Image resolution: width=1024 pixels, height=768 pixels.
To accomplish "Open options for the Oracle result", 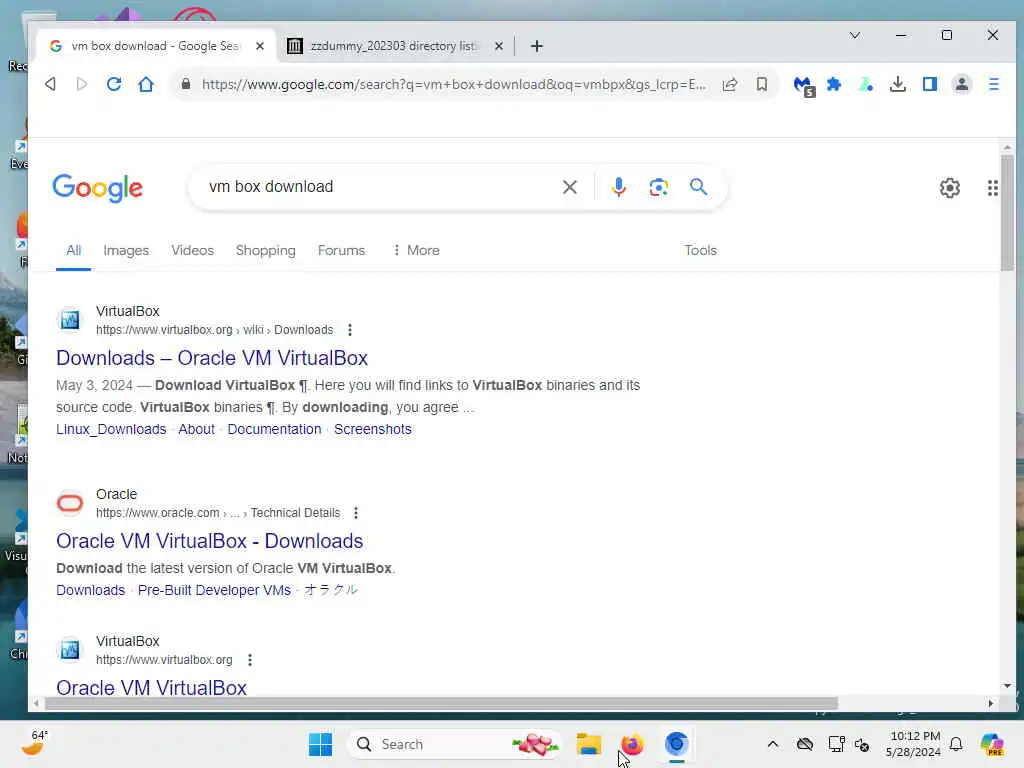I will click(356, 513).
